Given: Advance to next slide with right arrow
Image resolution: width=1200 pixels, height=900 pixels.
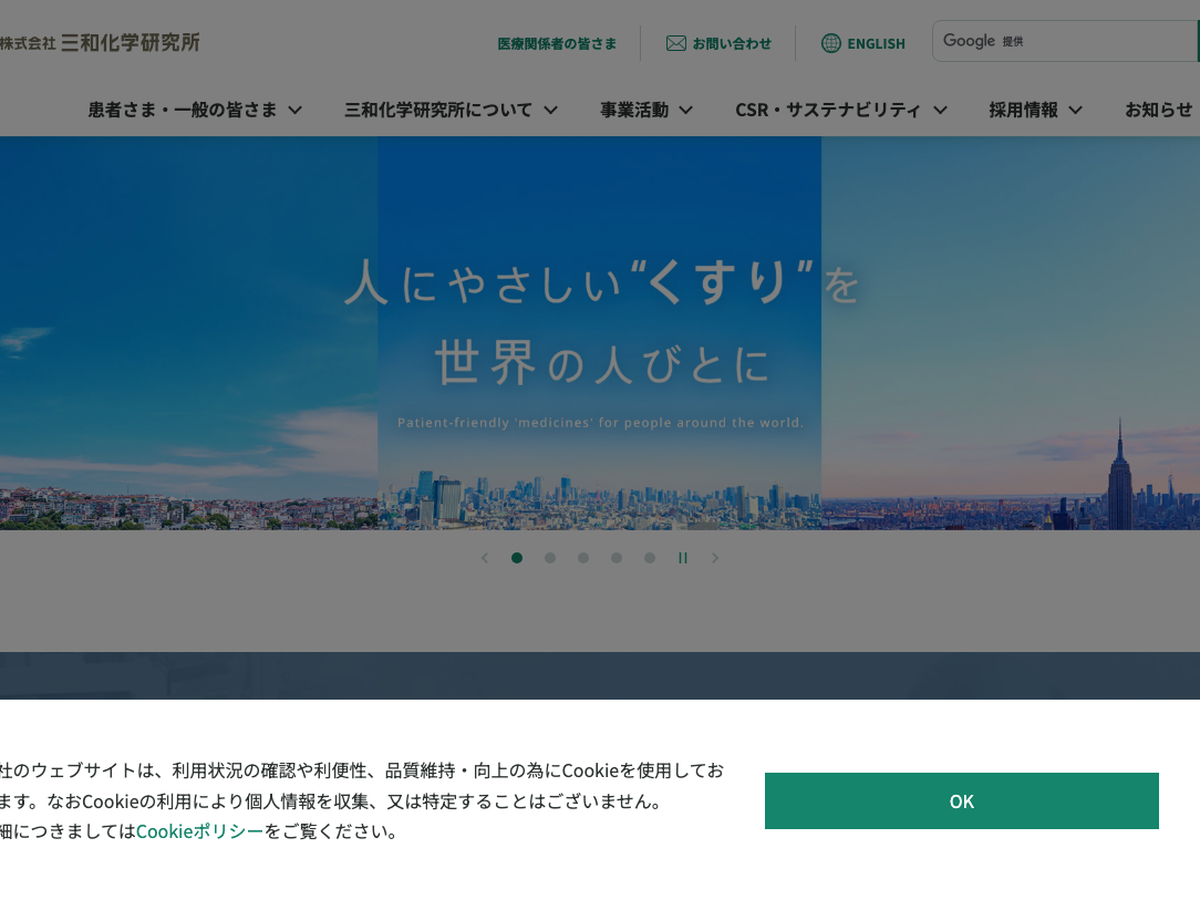Looking at the screenshot, I should click(715, 558).
